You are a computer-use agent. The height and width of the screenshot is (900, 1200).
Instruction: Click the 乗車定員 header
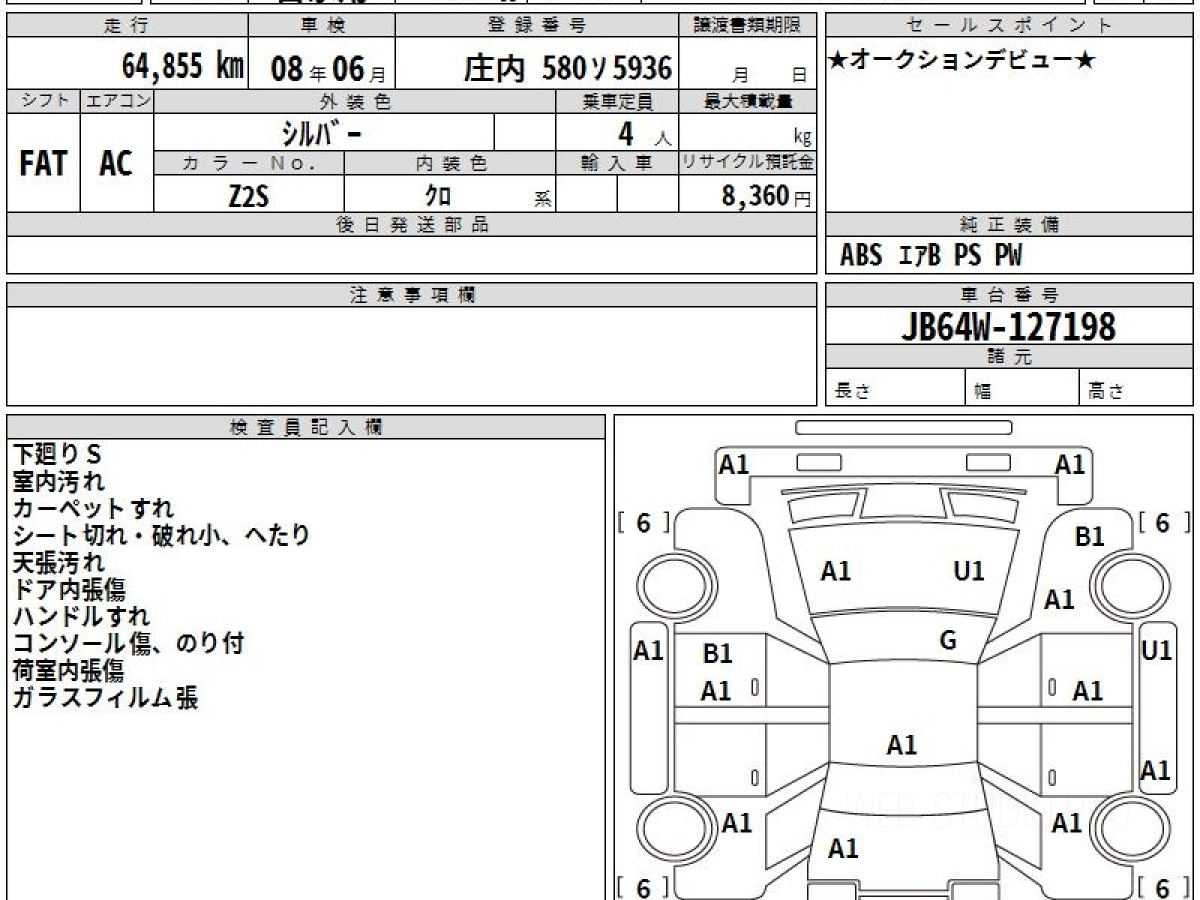617,101
